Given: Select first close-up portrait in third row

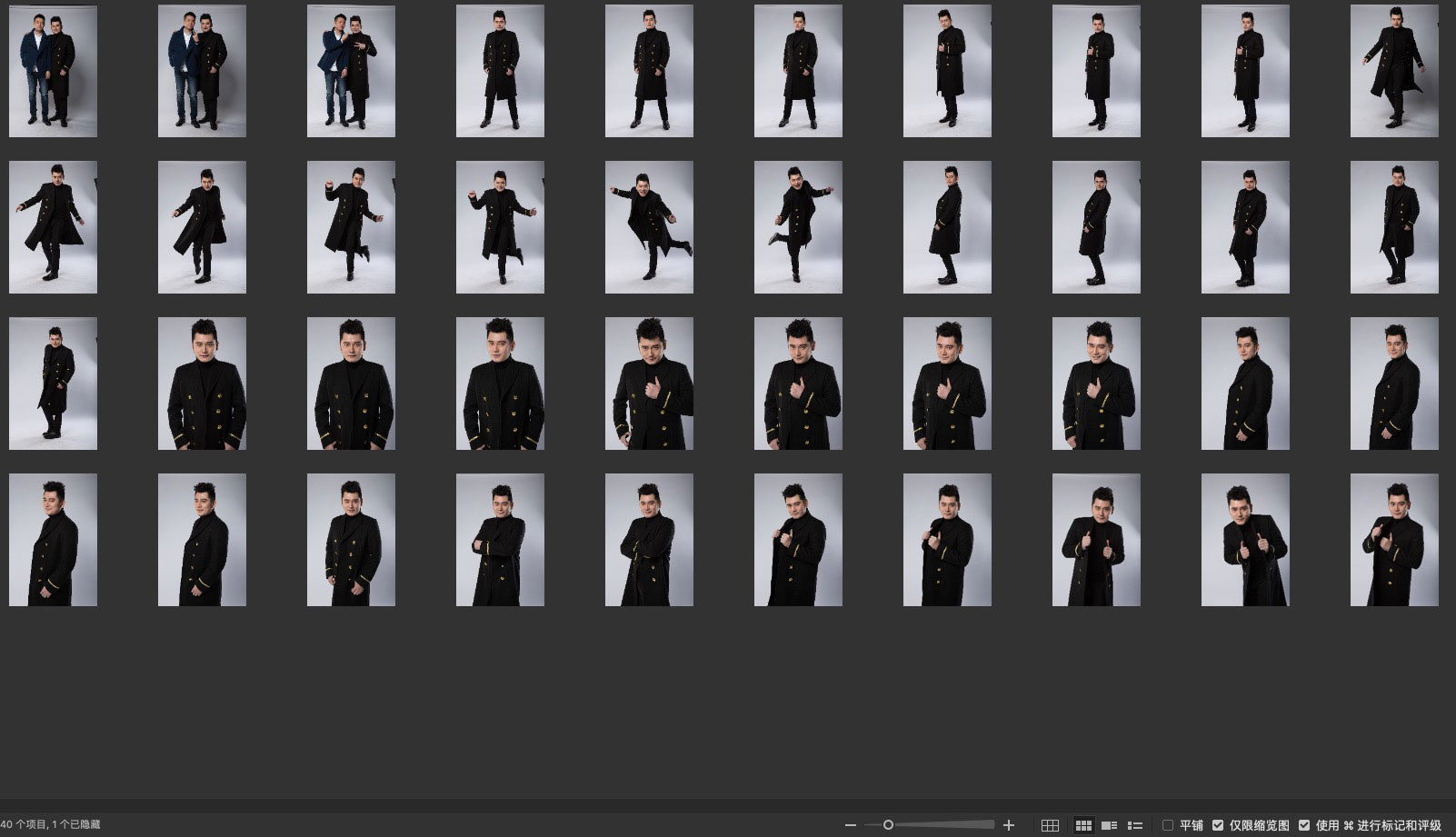Looking at the screenshot, I should point(202,384).
